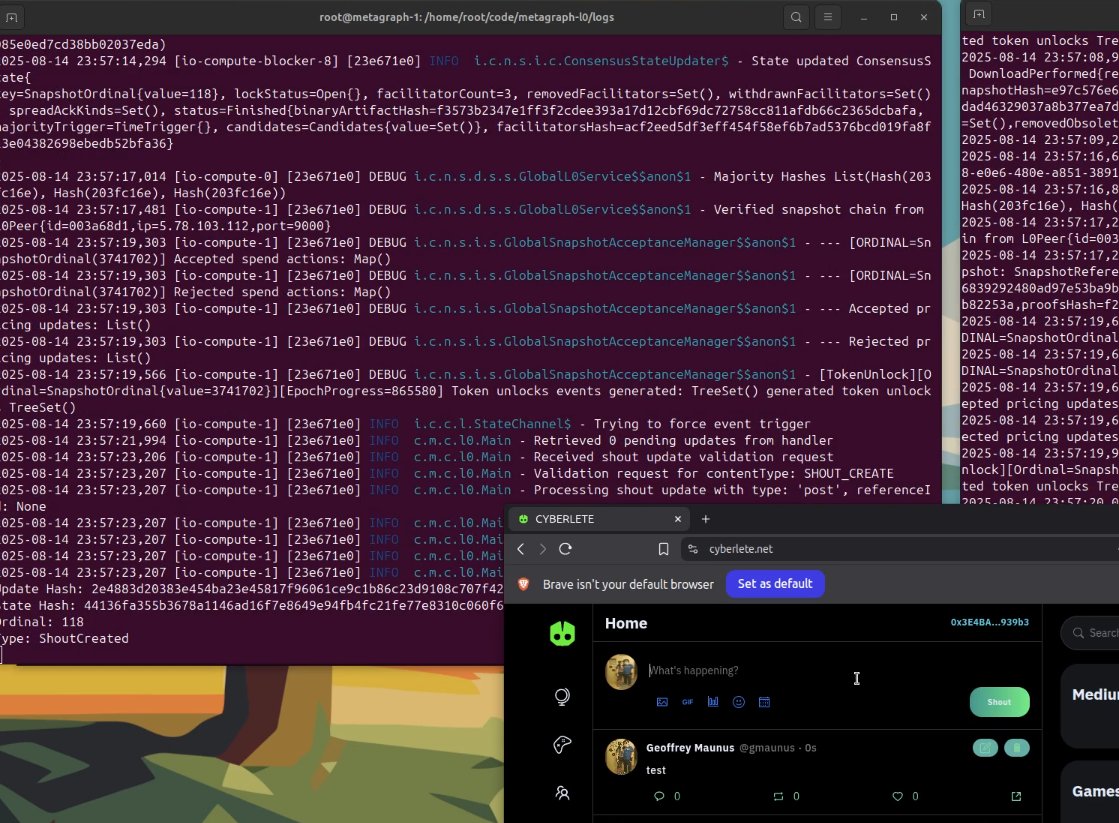Open the game controller sidebar icon
Image resolution: width=1119 pixels, height=823 pixels.
coord(562,744)
